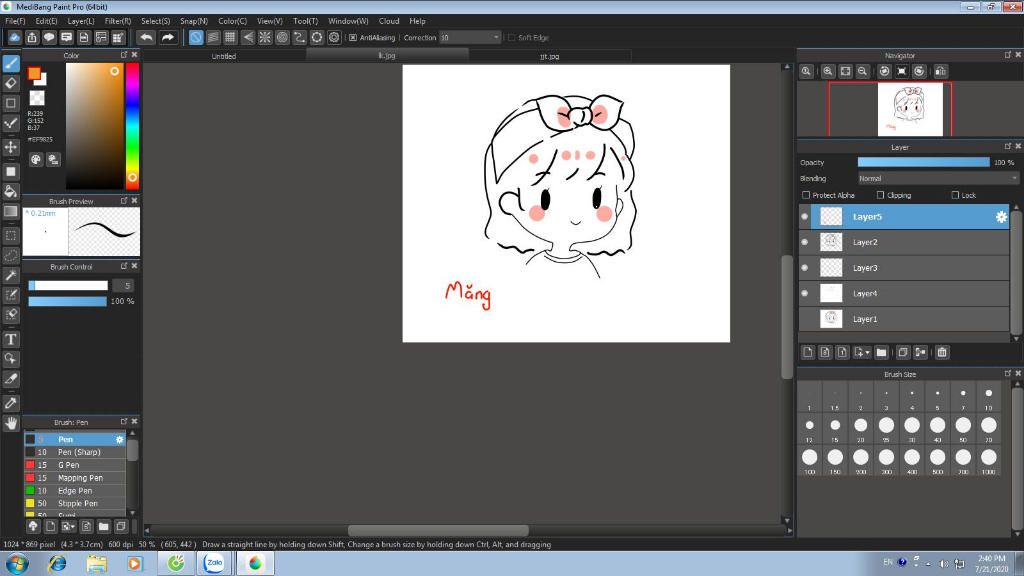The height and width of the screenshot is (576, 1024).
Task: Select the Eraser tool
Action: pyautogui.click(x=11, y=84)
